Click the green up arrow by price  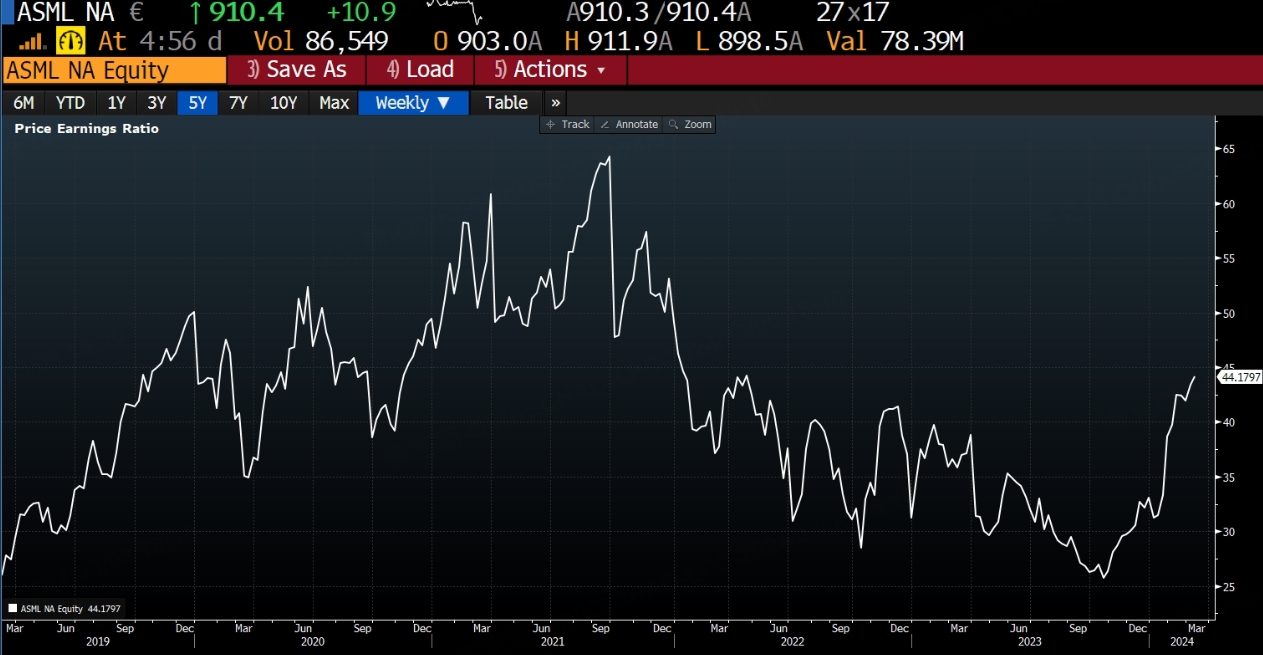196,13
